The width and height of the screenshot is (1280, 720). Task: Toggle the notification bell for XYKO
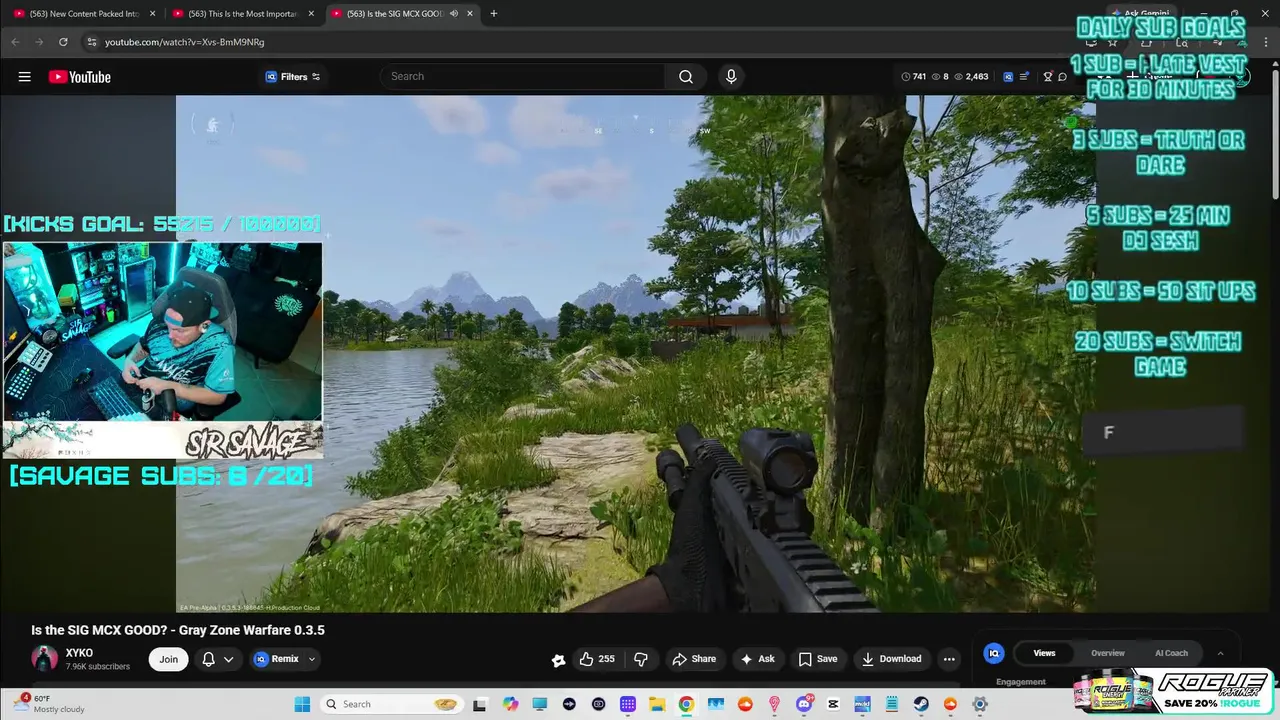[x=209, y=659]
